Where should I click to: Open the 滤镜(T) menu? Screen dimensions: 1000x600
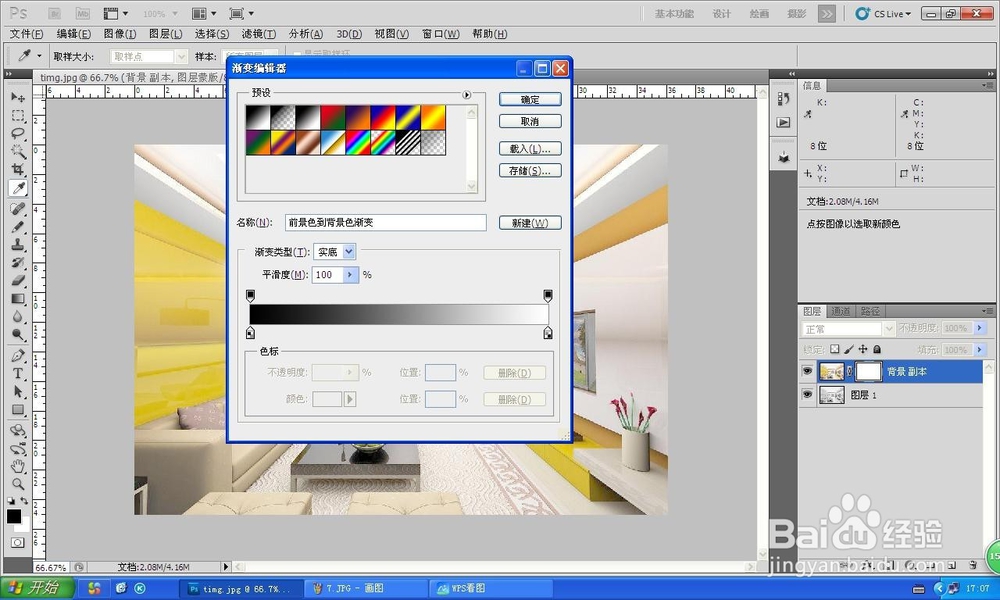pos(259,34)
